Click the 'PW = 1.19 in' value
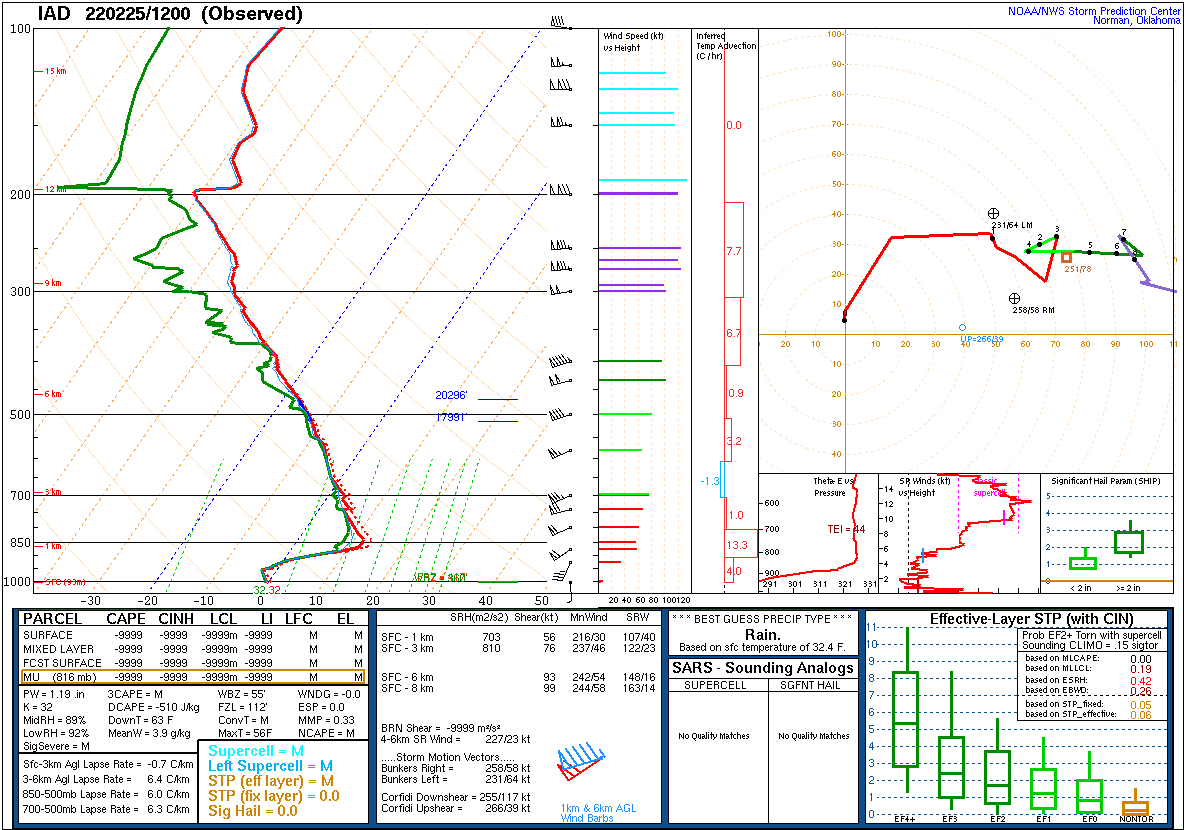The width and height of the screenshot is (1186, 830). (54, 694)
